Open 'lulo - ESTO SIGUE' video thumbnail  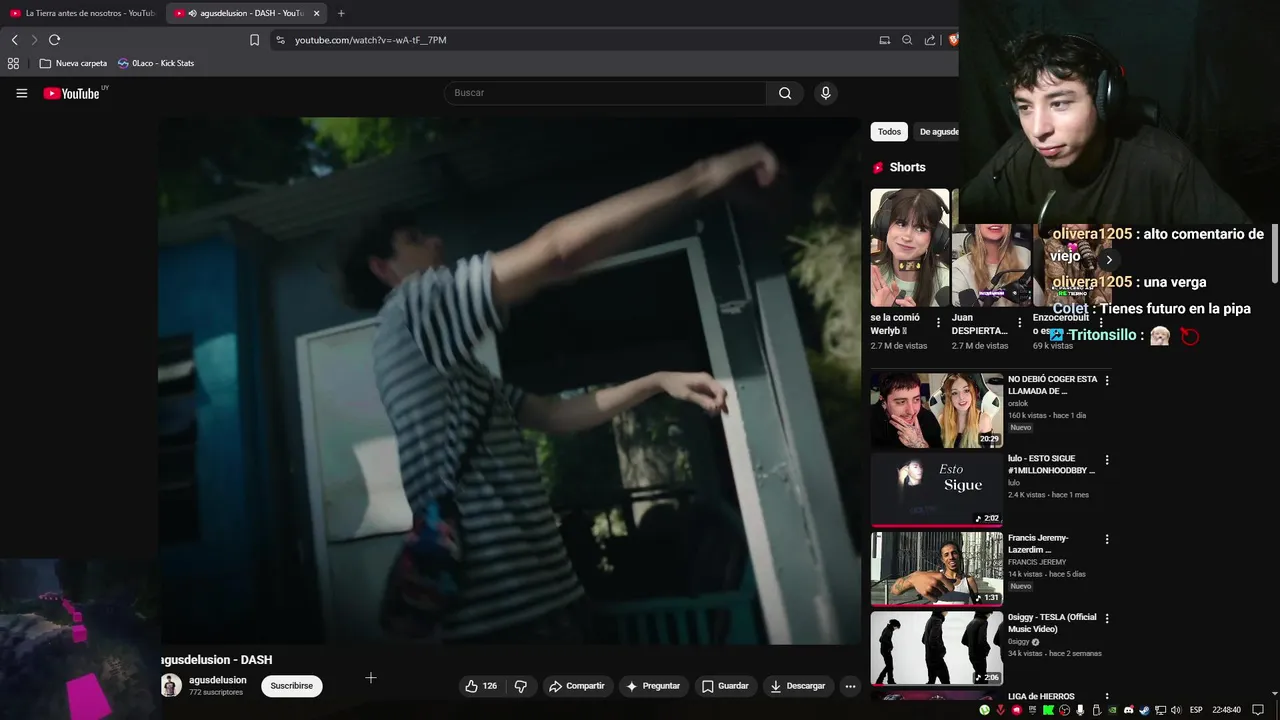coord(936,489)
